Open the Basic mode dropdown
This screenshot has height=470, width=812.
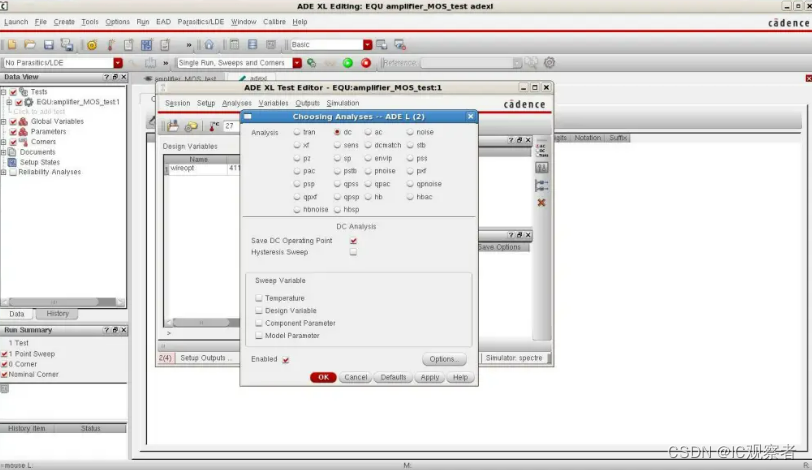(368, 45)
